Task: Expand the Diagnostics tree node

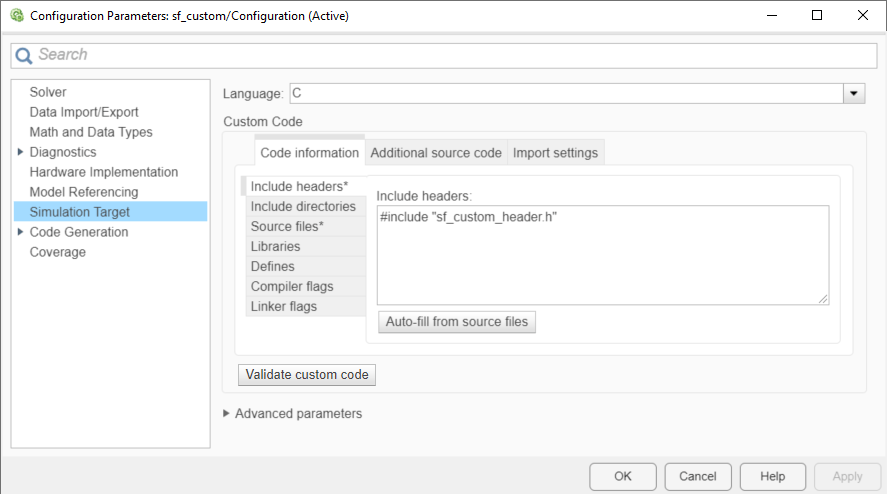Action: tap(20, 152)
